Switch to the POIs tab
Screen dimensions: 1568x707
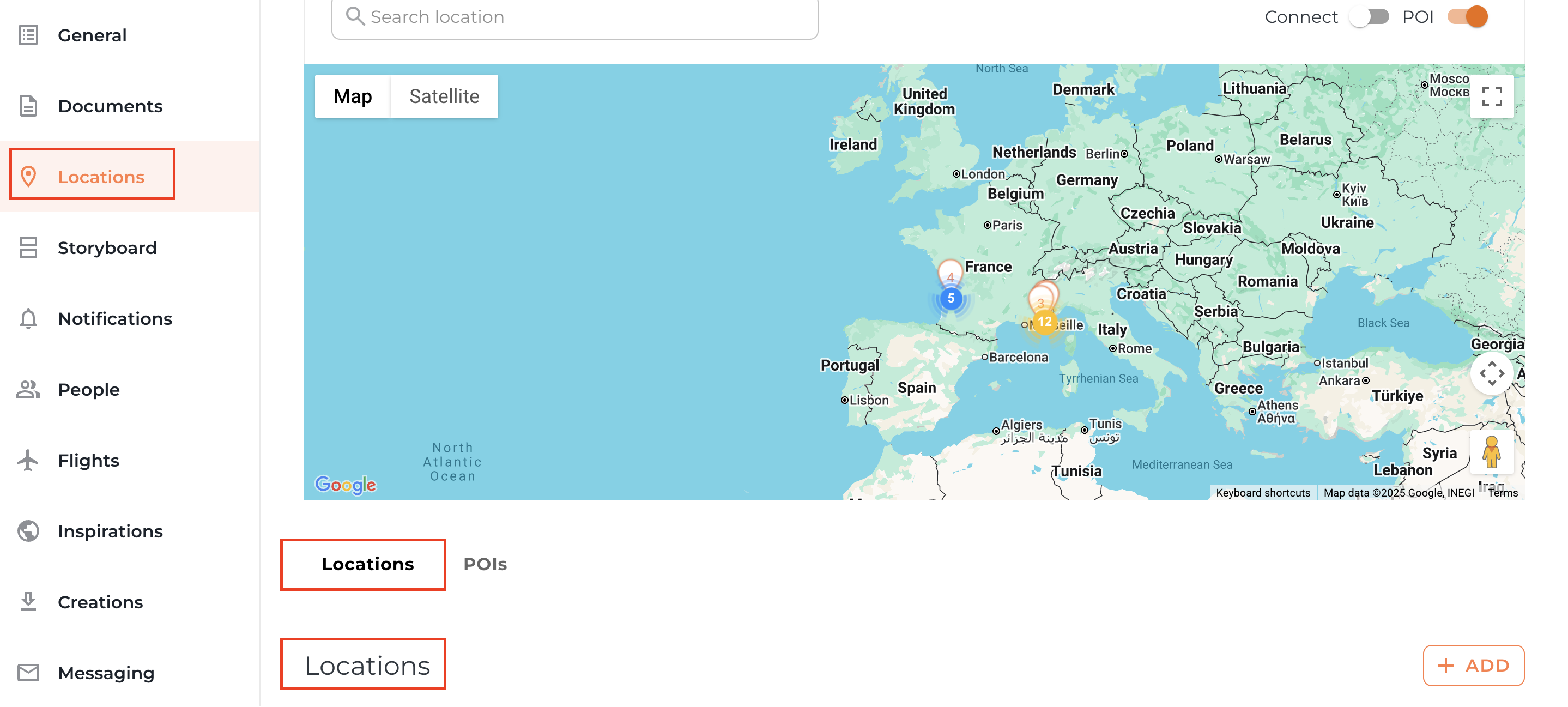point(485,564)
